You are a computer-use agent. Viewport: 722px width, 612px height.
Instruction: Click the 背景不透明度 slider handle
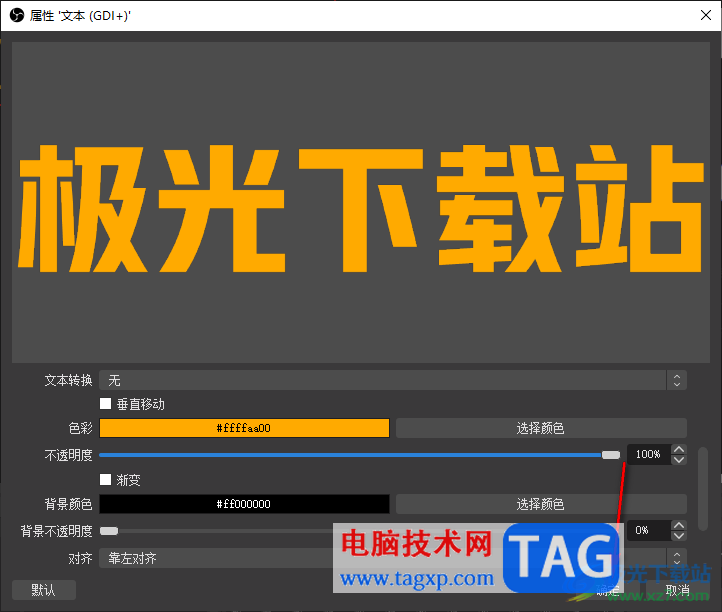pyautogui.click(x=109, y=531)
